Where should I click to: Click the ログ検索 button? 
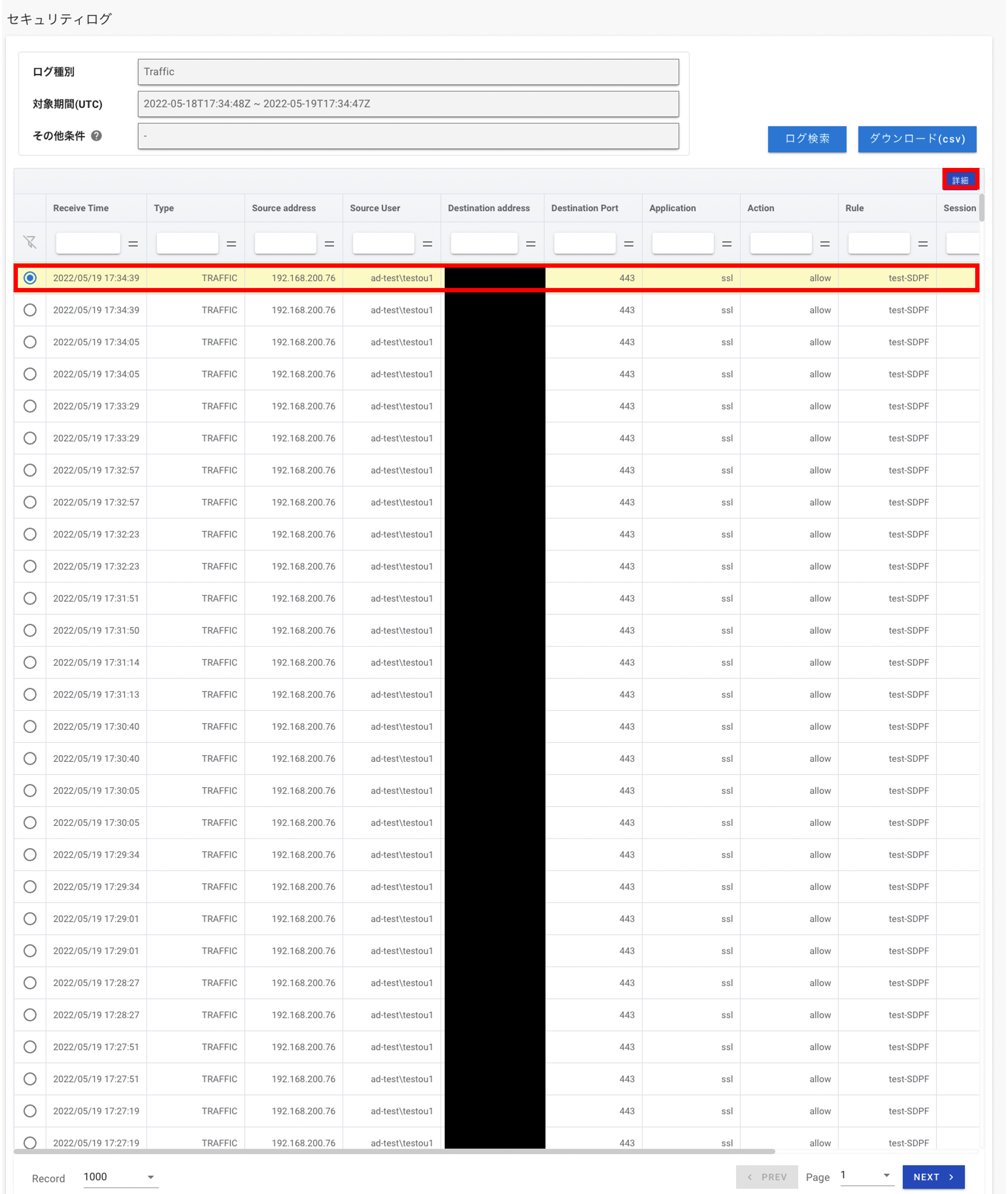coord(807,139)
